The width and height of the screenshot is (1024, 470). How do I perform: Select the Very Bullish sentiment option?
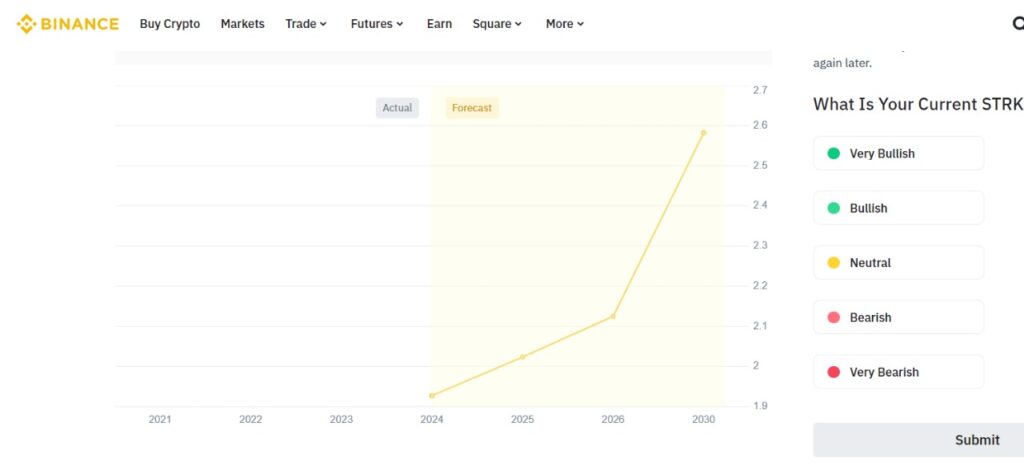pyautogui.click(x=898, y=153)
